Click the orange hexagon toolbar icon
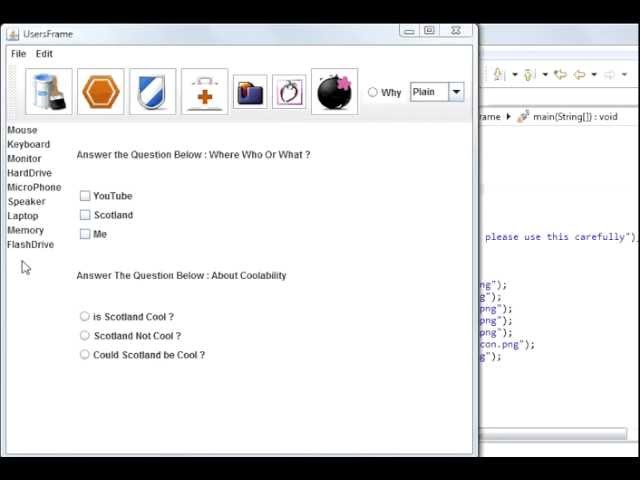The image size is (640, 480). coord(100,91)
